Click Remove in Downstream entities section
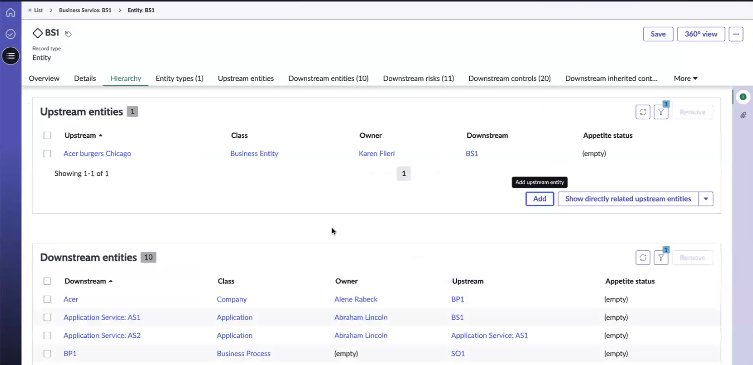753x365 pixels. 692,257
